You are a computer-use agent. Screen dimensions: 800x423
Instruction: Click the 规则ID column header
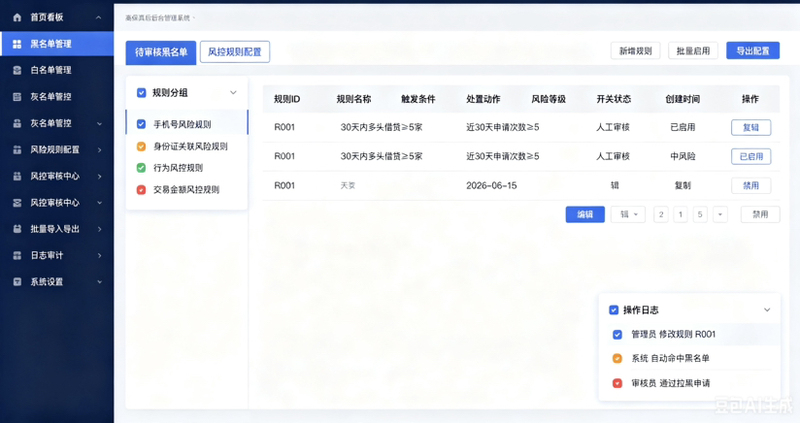click(287, 99)
